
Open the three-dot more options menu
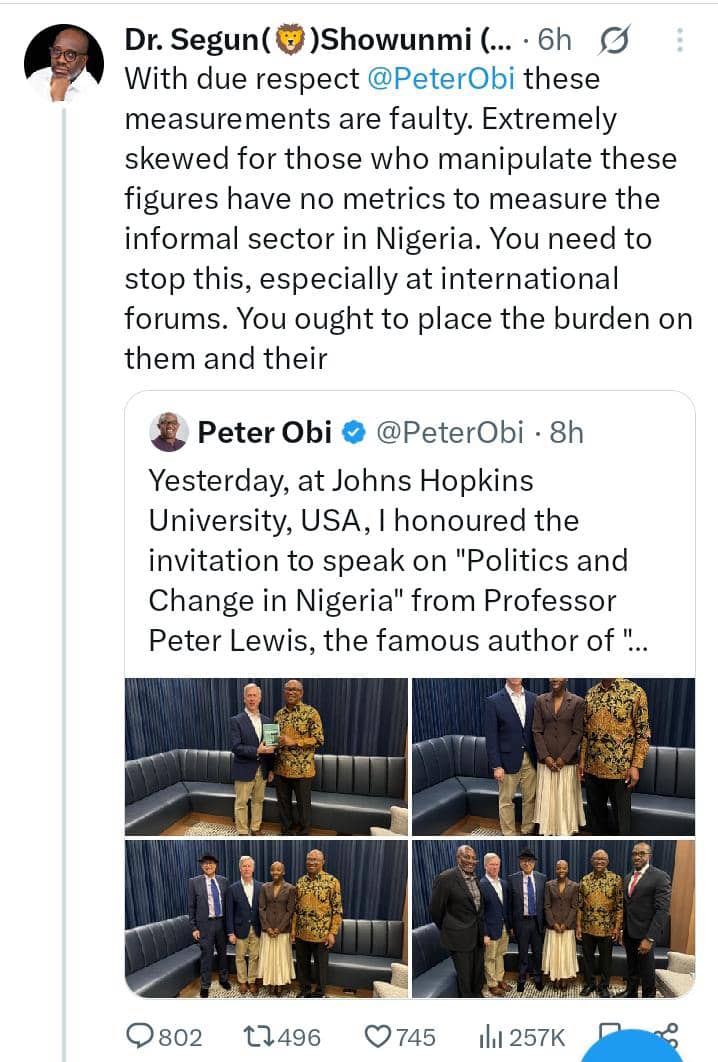tap(680, 41)
